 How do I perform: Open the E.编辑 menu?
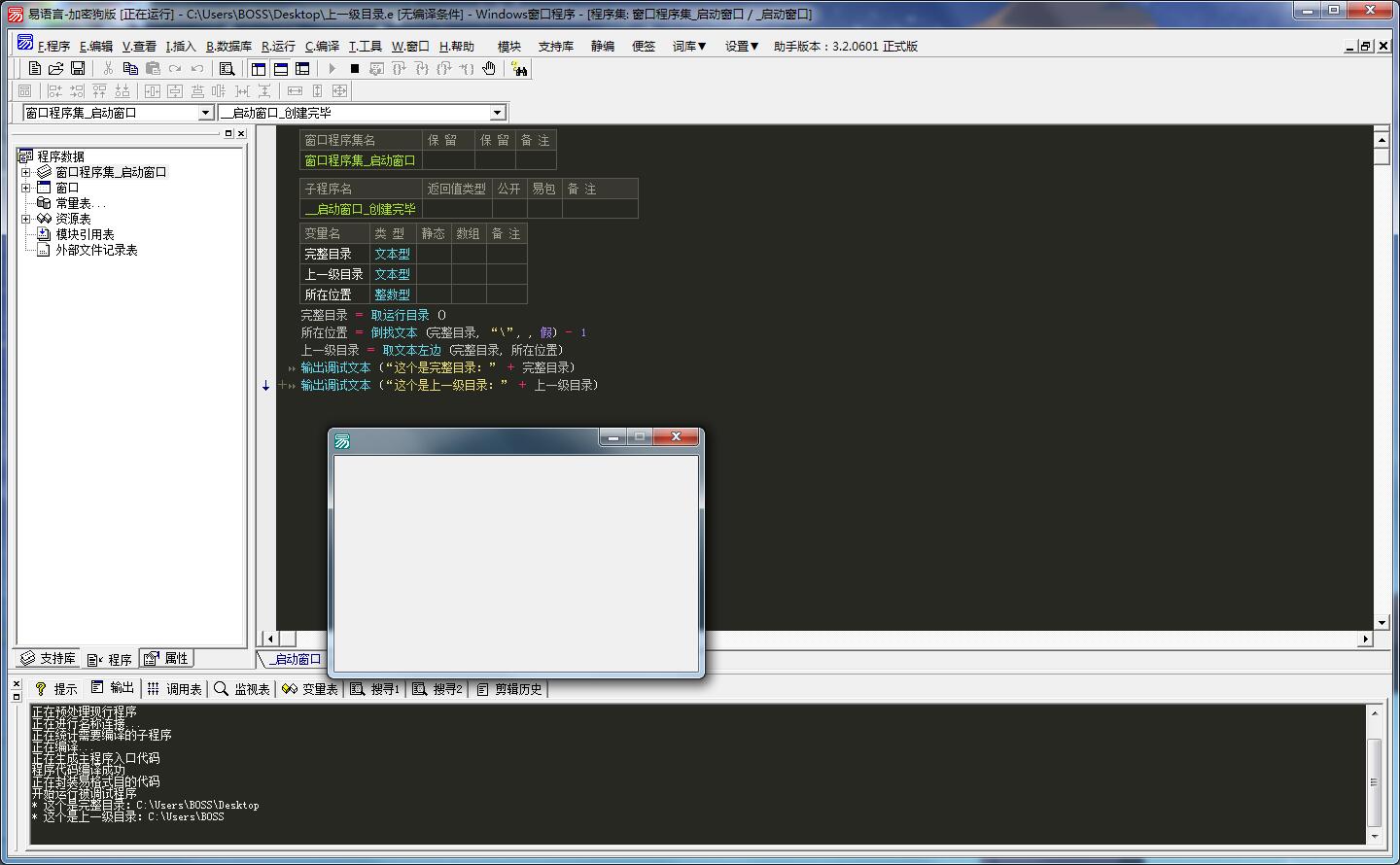pos(96,46)
